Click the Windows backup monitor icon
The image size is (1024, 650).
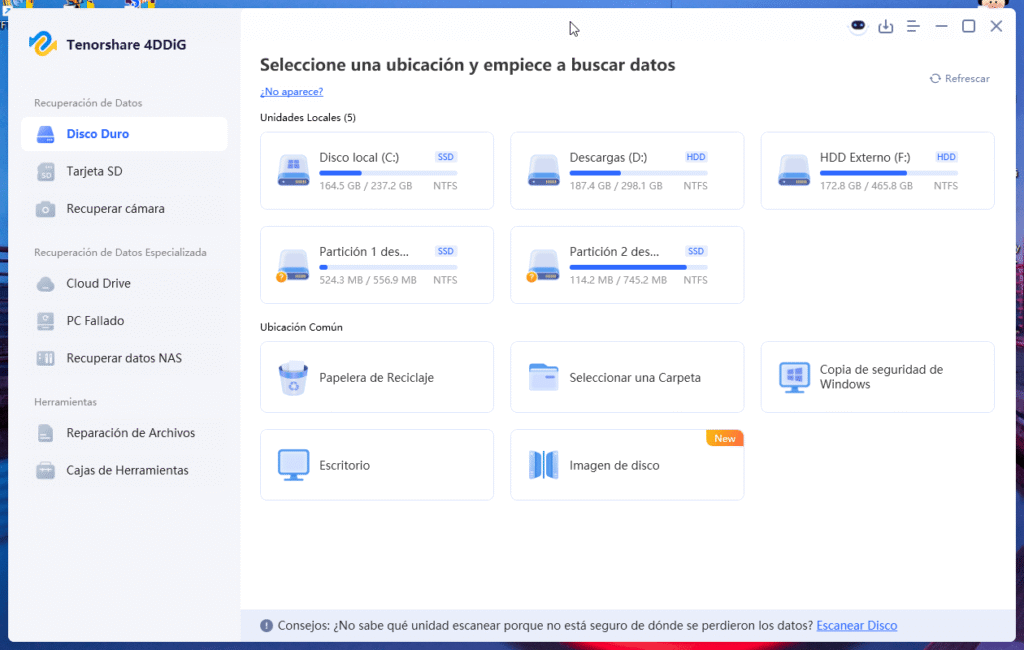click(794, 377)
